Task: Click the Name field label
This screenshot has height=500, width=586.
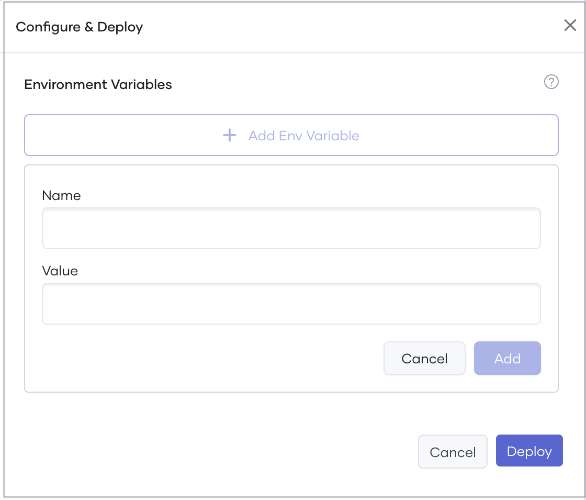Action: point(61,195)
